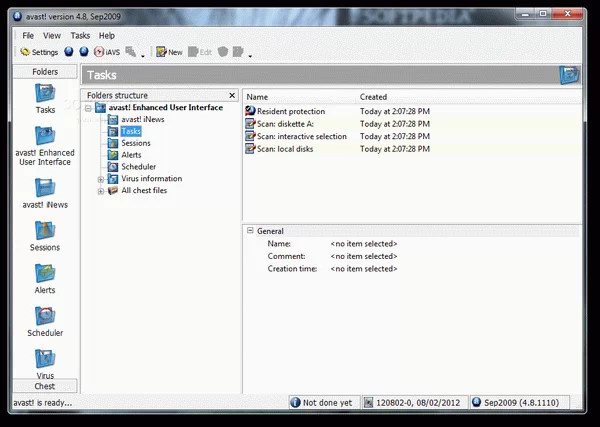Image resolution: width=600 pixels, height=427 pixels.
Task: Select avast! iNews sidebar icon
Action: (x=45, y=193)
